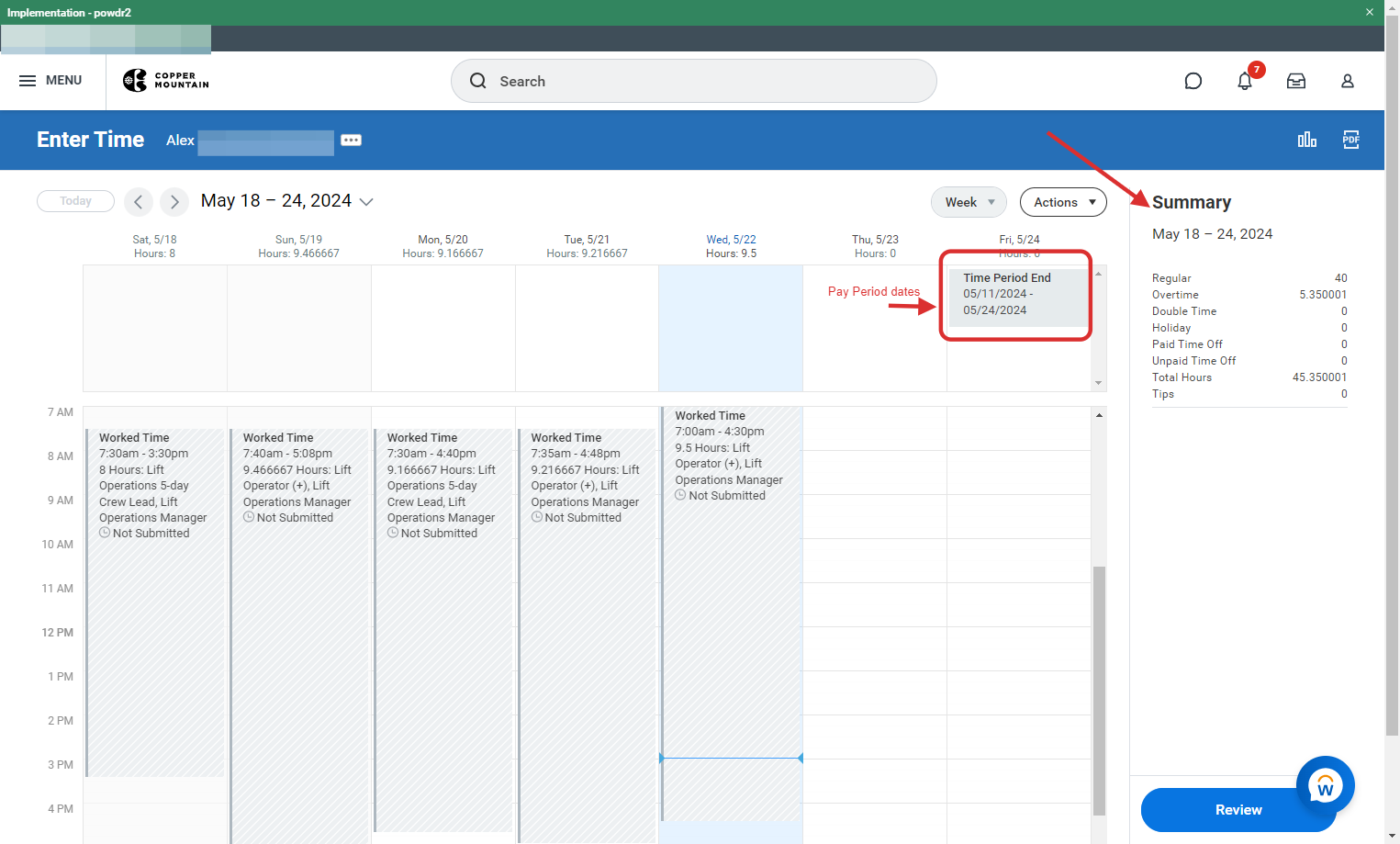This screenshot has height=844, width=1400.
Task: Open the hamburger MENU icon
Action: [28, 81]
